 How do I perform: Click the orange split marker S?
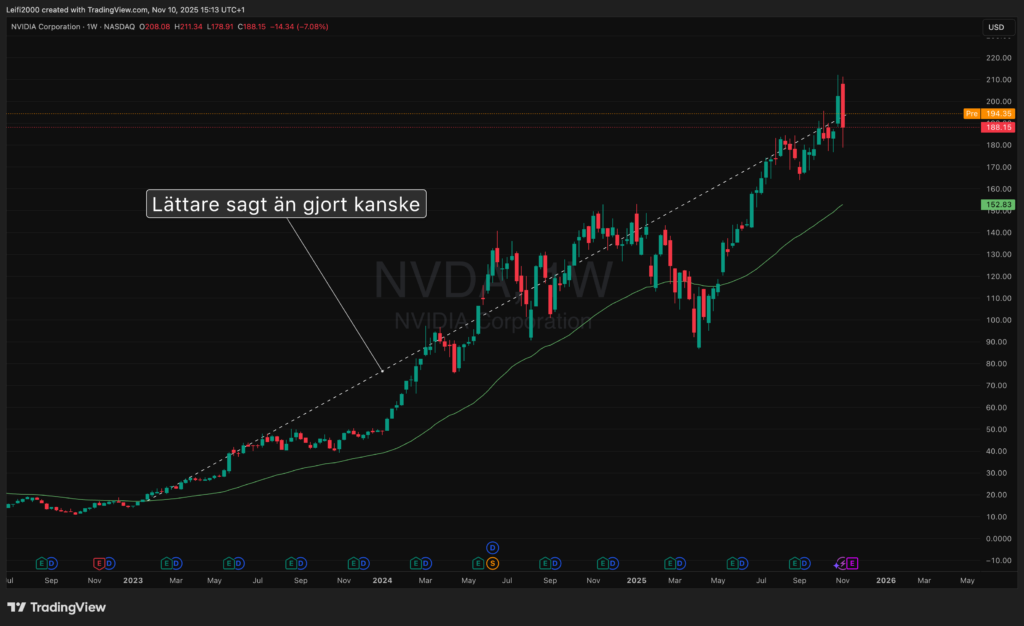(x=492, y=563)
